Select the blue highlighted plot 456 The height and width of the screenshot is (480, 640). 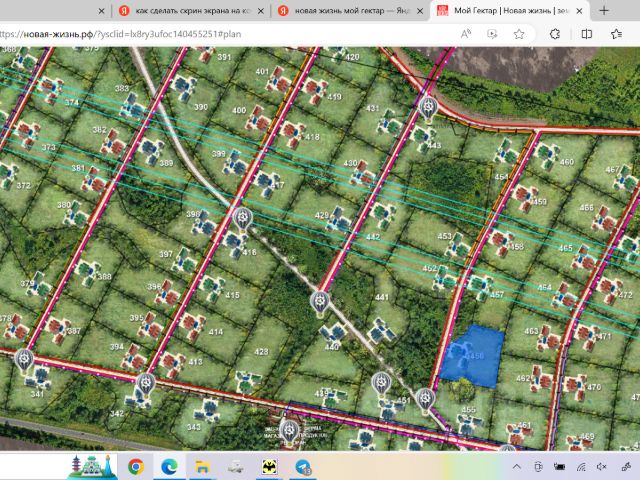tap(473, 356)
